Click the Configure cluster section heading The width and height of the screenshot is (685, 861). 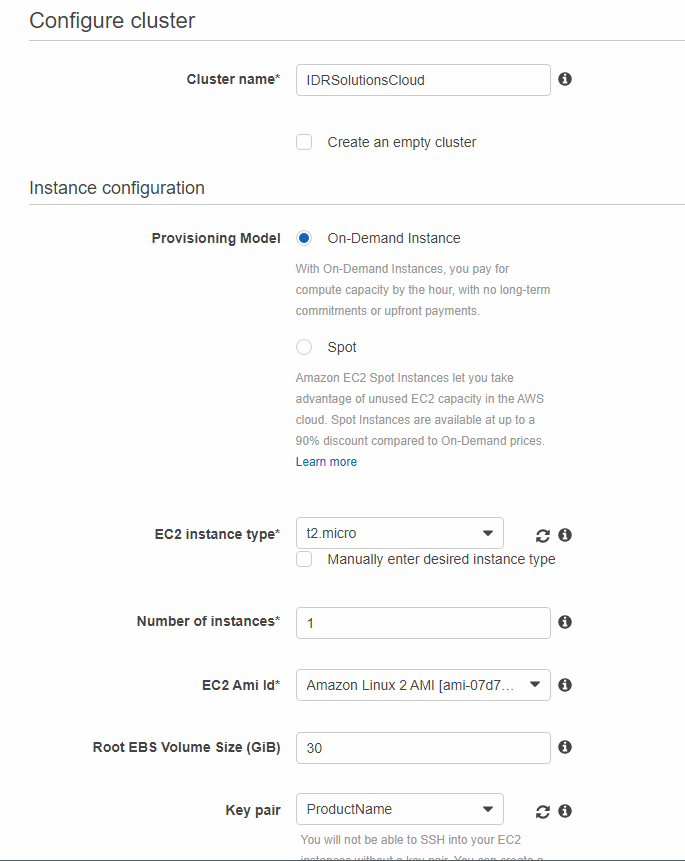(x=112, y=20)
